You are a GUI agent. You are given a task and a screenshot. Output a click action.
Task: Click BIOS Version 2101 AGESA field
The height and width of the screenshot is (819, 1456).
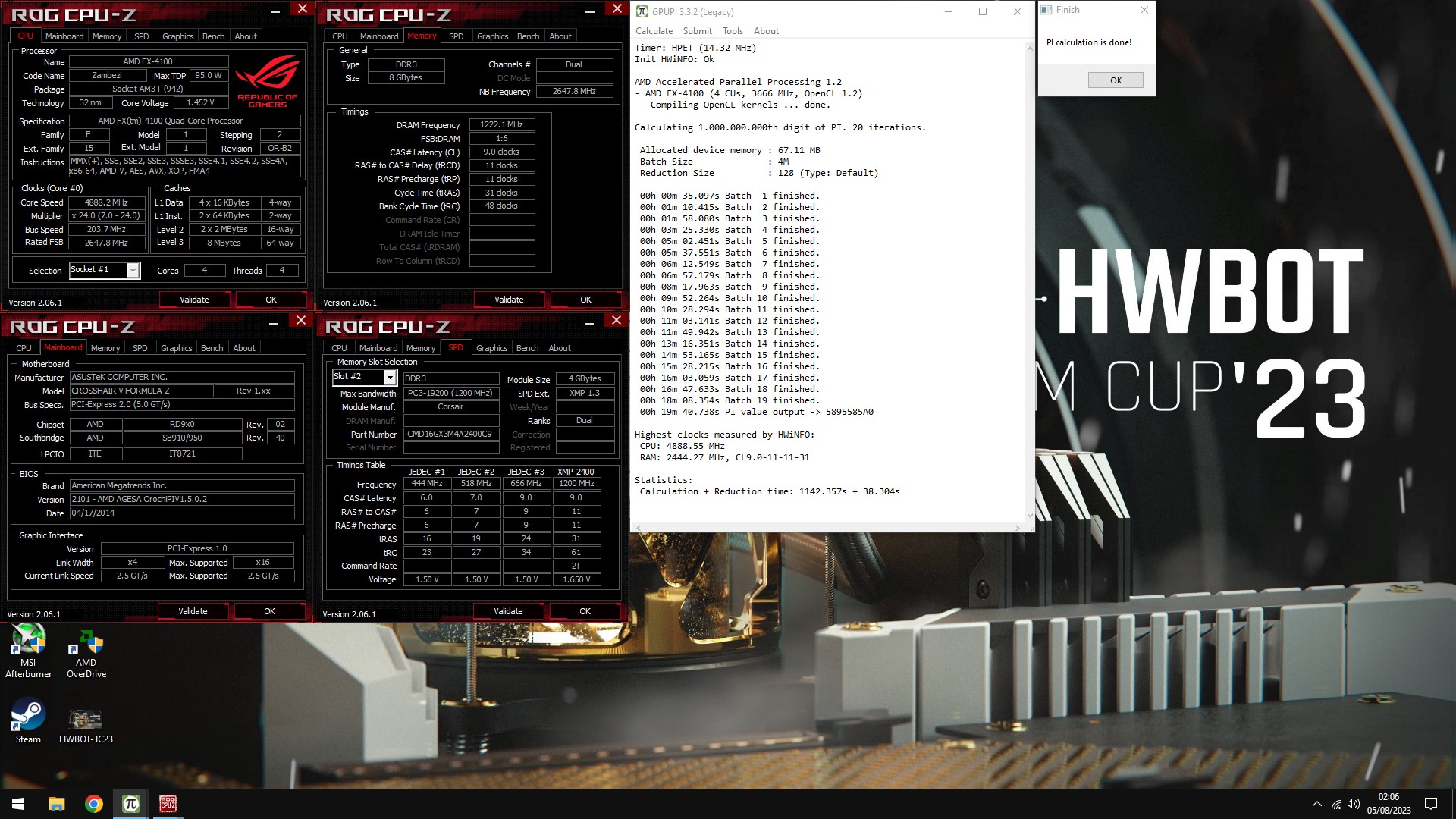(x=182, y=499)
